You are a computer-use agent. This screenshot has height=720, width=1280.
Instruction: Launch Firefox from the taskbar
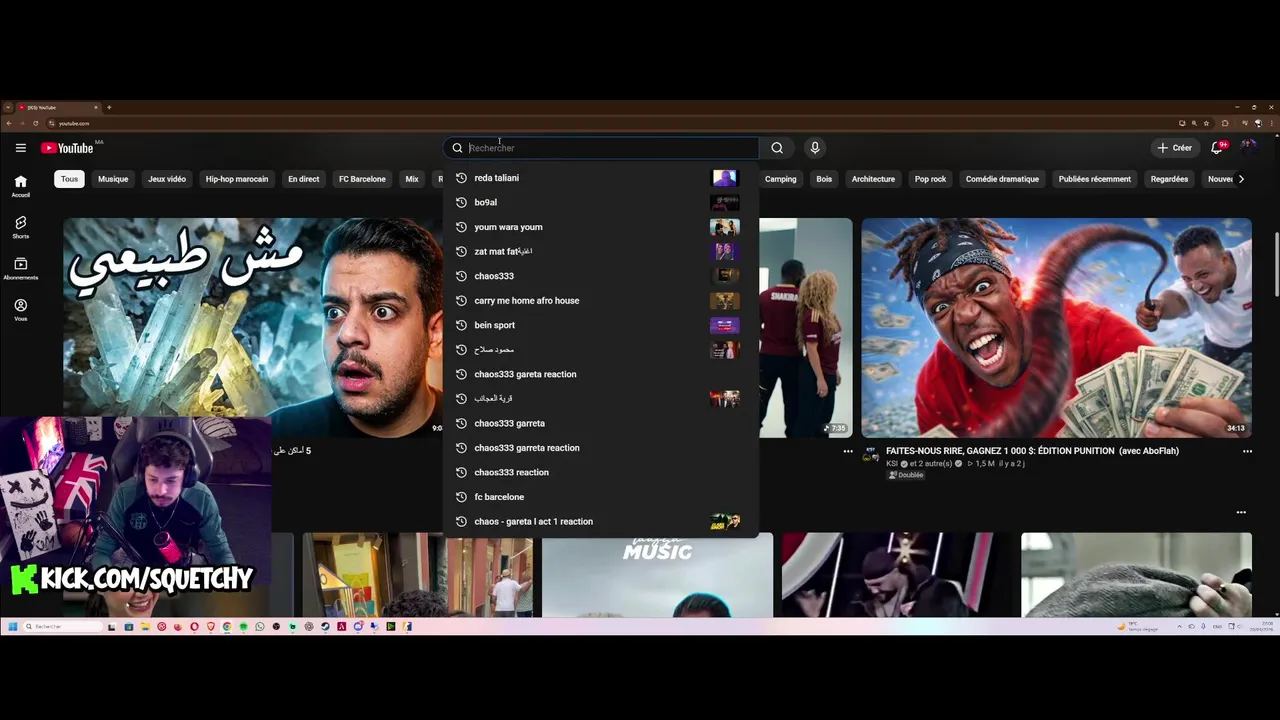(x=178, y=627)
